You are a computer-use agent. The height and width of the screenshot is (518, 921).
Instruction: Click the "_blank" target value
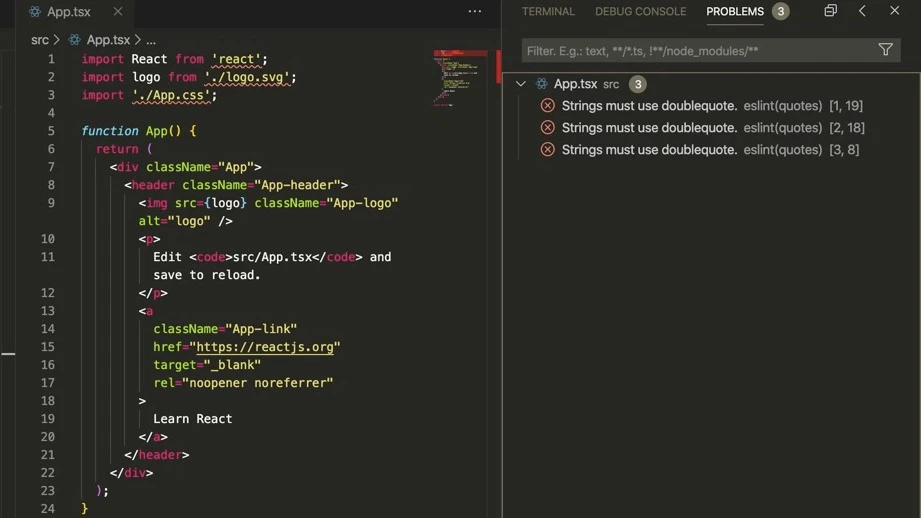[x=232, y=365]
